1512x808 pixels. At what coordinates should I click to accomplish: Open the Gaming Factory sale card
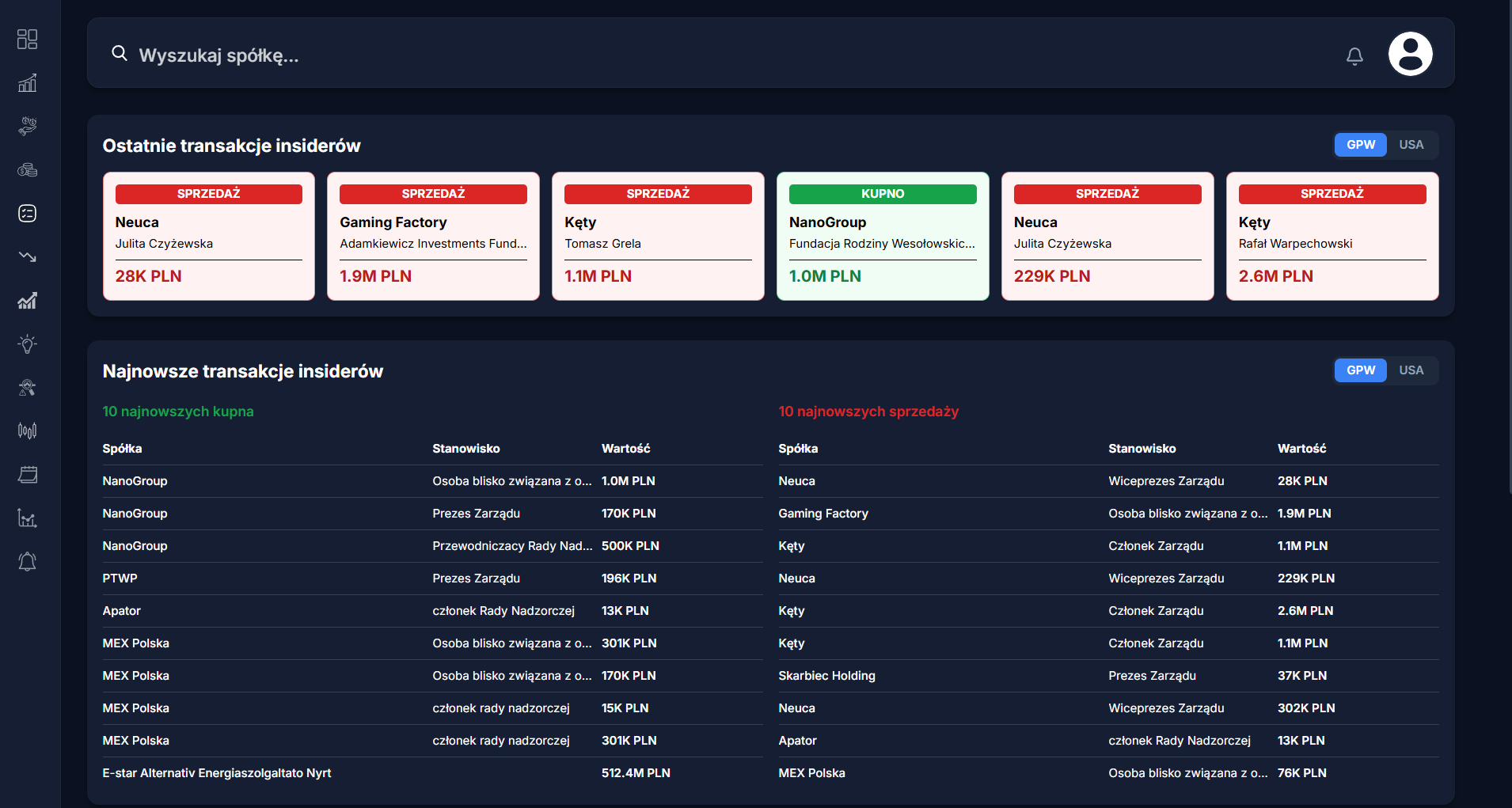click(433, 236)
